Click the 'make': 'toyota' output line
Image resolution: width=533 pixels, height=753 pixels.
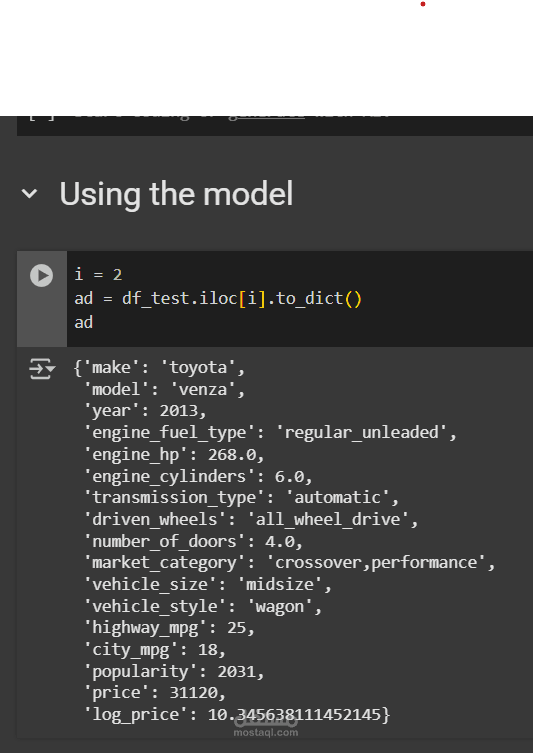160,368
